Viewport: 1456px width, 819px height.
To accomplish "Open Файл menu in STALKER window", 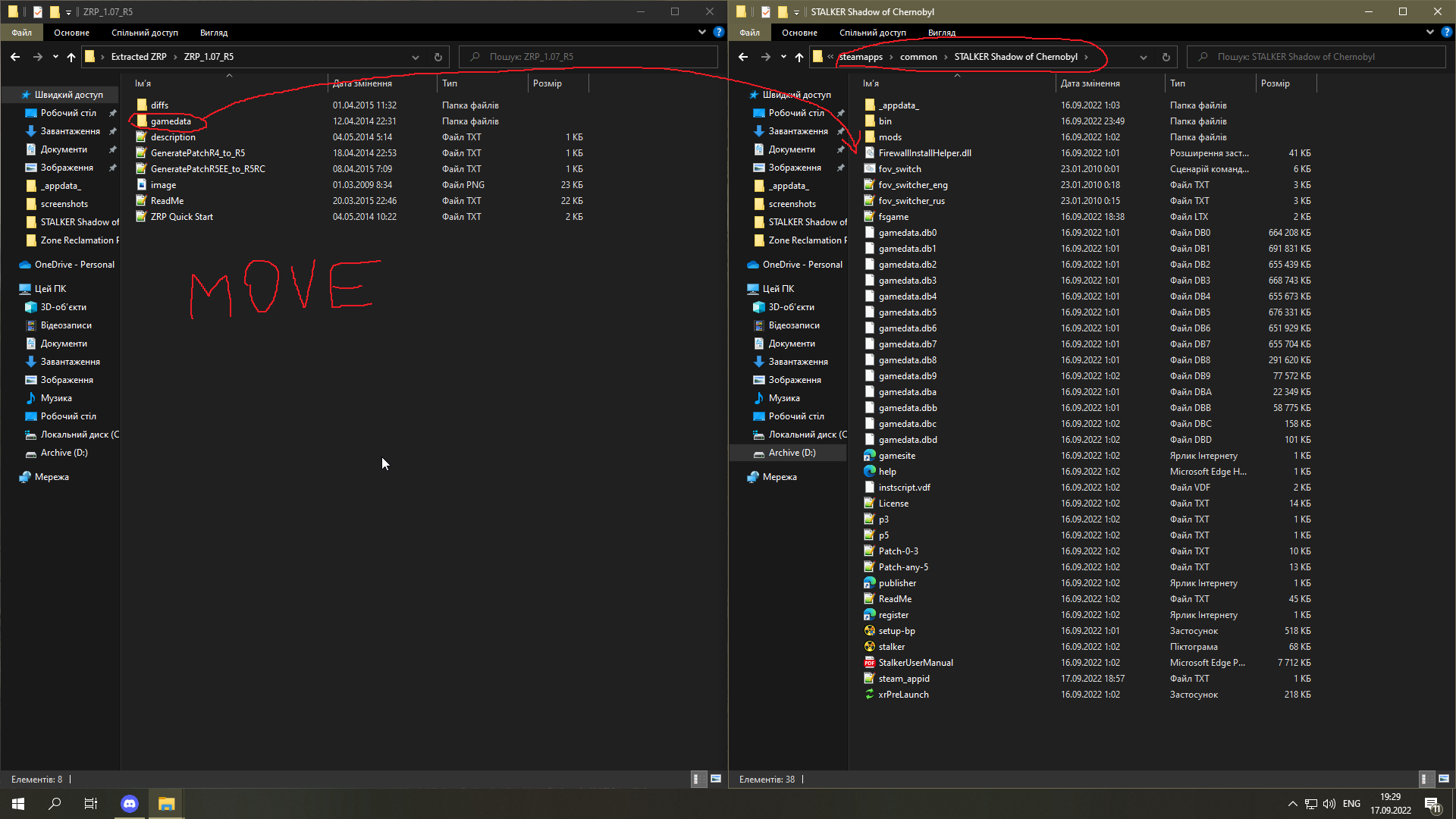I will pos(750,33).
